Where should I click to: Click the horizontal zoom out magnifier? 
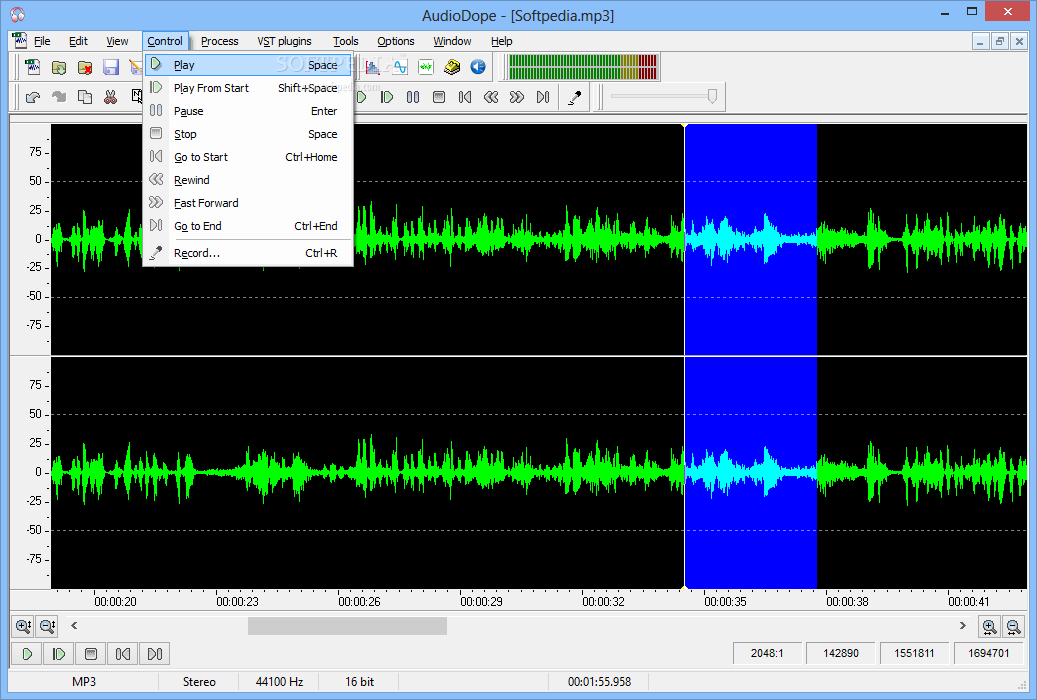point(1013,626)
